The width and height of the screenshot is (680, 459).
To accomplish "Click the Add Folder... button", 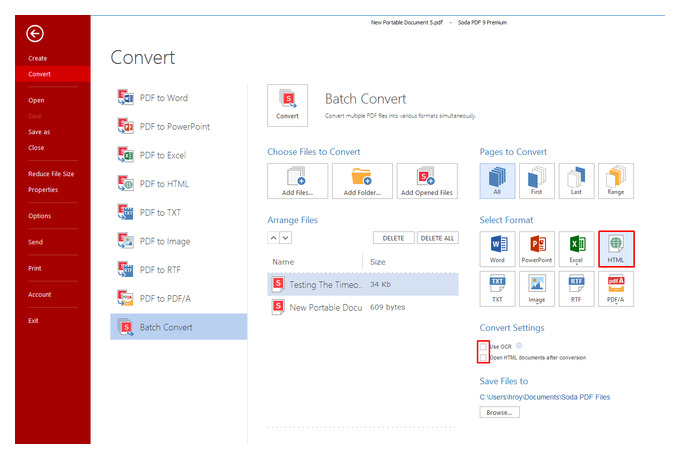I will click(362, 181).
